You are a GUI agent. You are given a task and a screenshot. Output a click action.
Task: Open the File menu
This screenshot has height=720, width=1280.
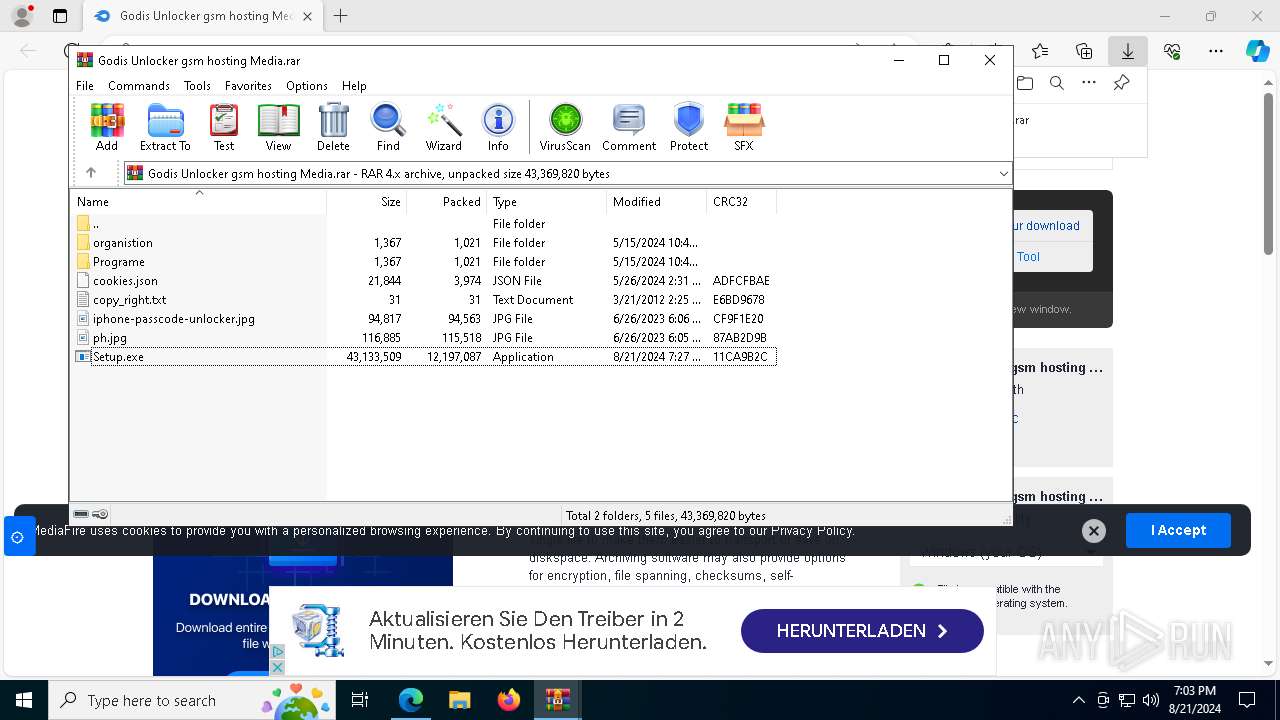coord(85,86)
